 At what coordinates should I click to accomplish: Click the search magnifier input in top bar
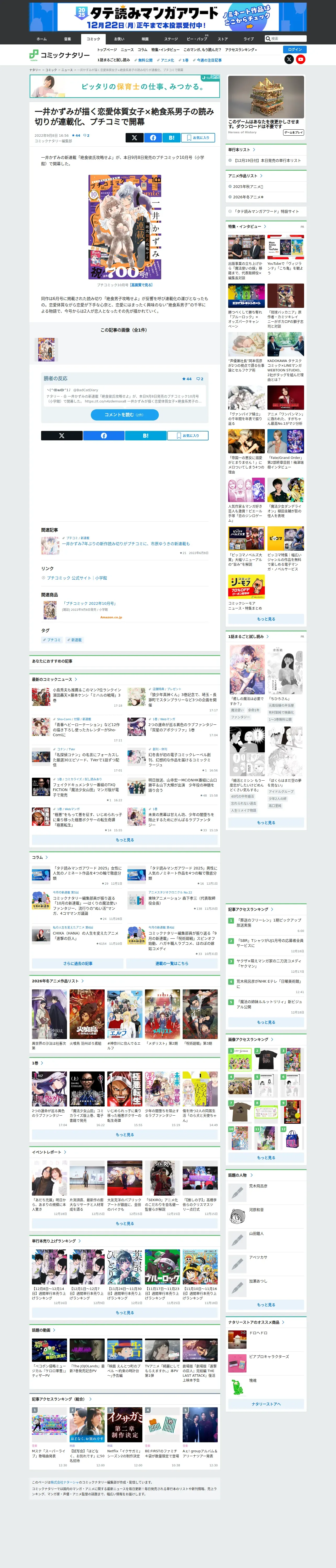click(286, 38)
